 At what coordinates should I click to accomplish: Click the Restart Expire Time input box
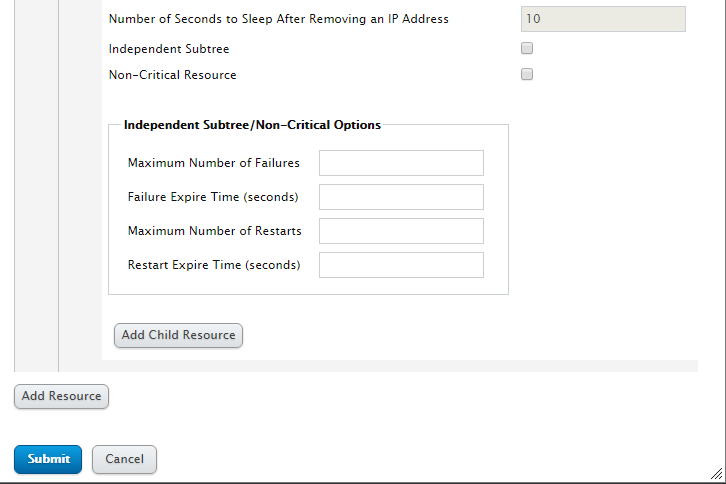point(401,265)
